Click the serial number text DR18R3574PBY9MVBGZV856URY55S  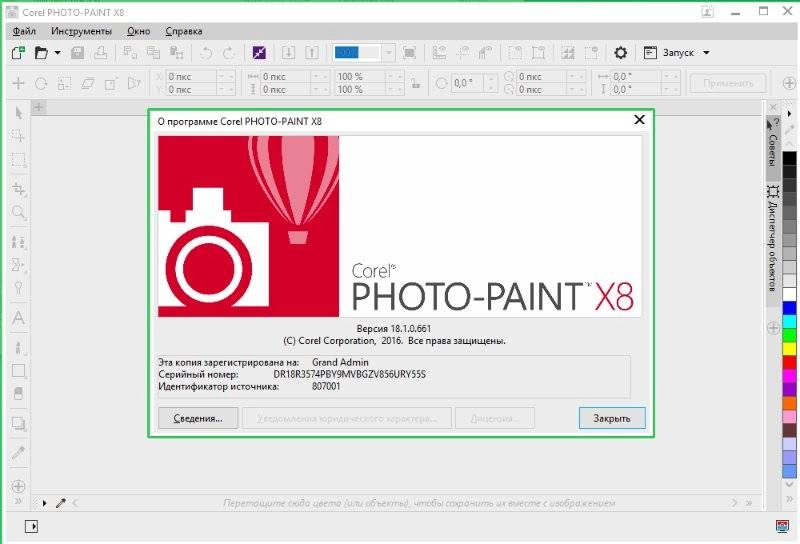(x=349, y=374)
